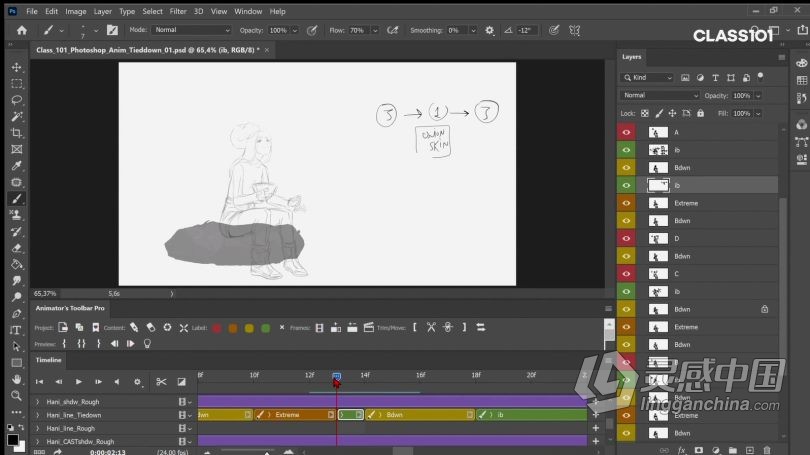The height and width of the screenshot is (455, 810).
Task: Select the Rectangular Marquee tool
Action: point(17,84)
